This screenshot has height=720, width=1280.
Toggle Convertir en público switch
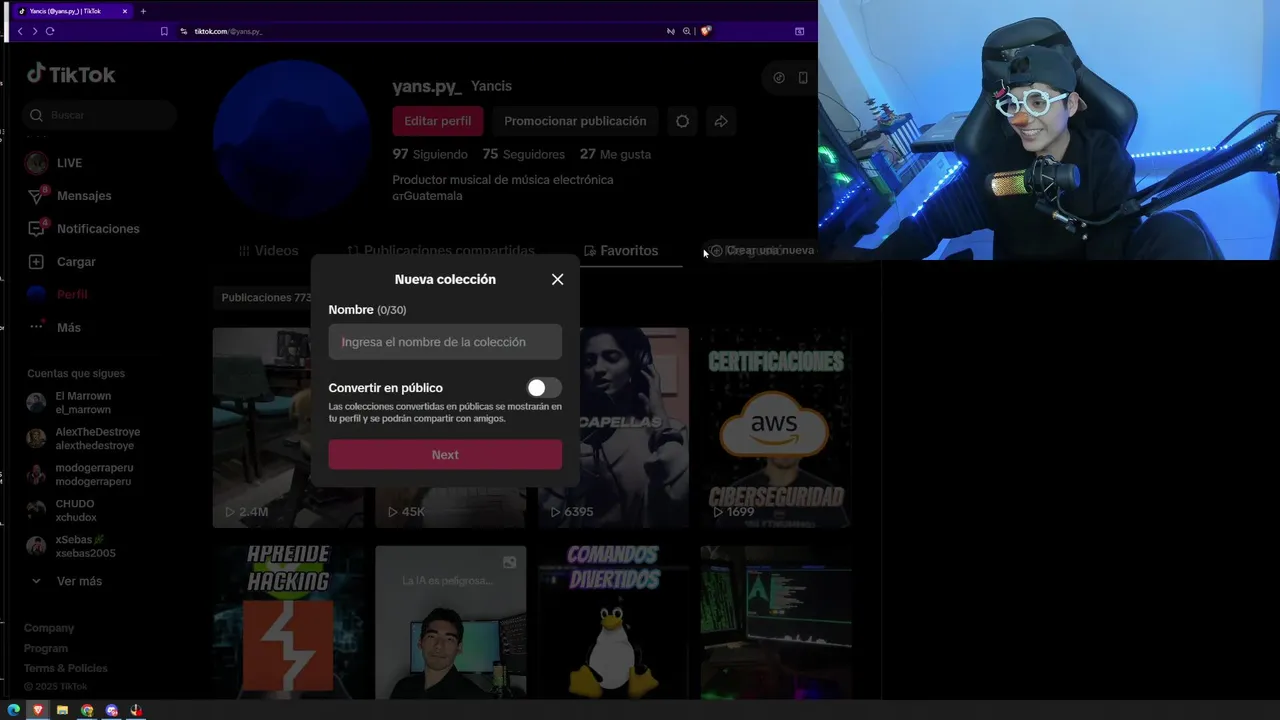tap(544, 388)
